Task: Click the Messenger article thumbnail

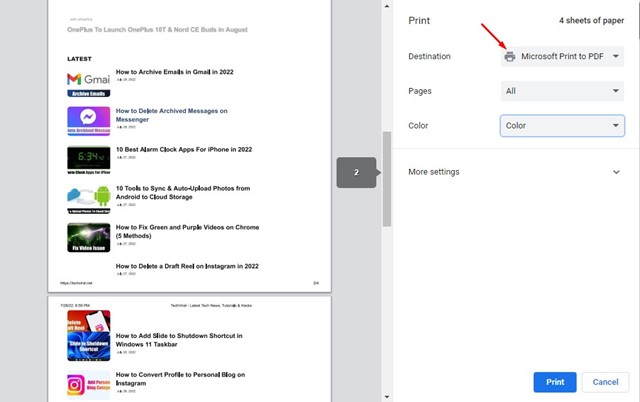Action: click(89, 121)
